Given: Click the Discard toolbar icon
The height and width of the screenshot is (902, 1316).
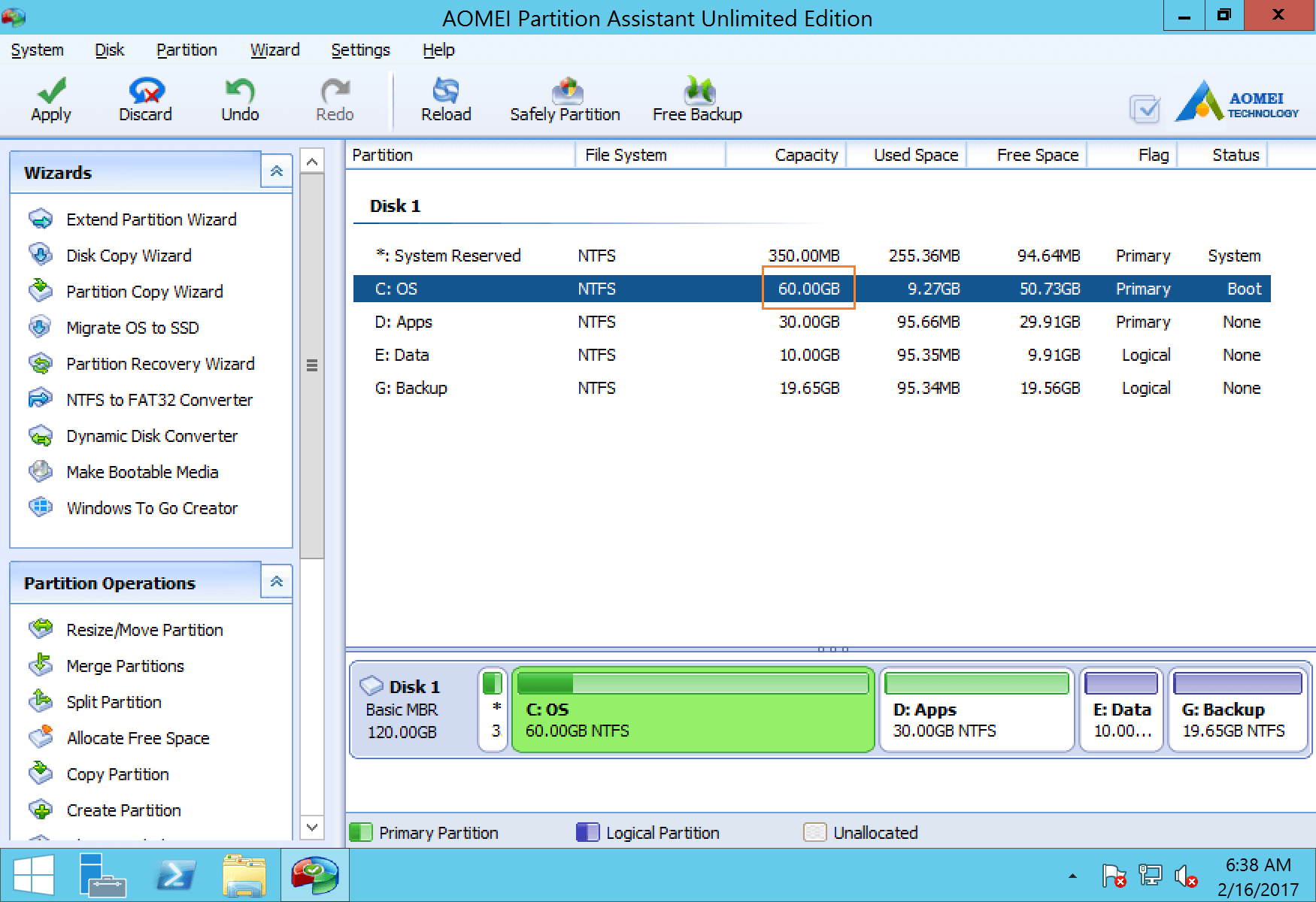Looking at the screenshot, I should click(x=144, y=92).
